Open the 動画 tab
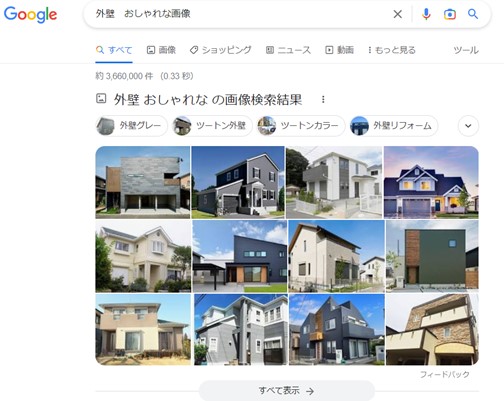The height and width of the screenshot is (401, 504). tap(339, 50)
